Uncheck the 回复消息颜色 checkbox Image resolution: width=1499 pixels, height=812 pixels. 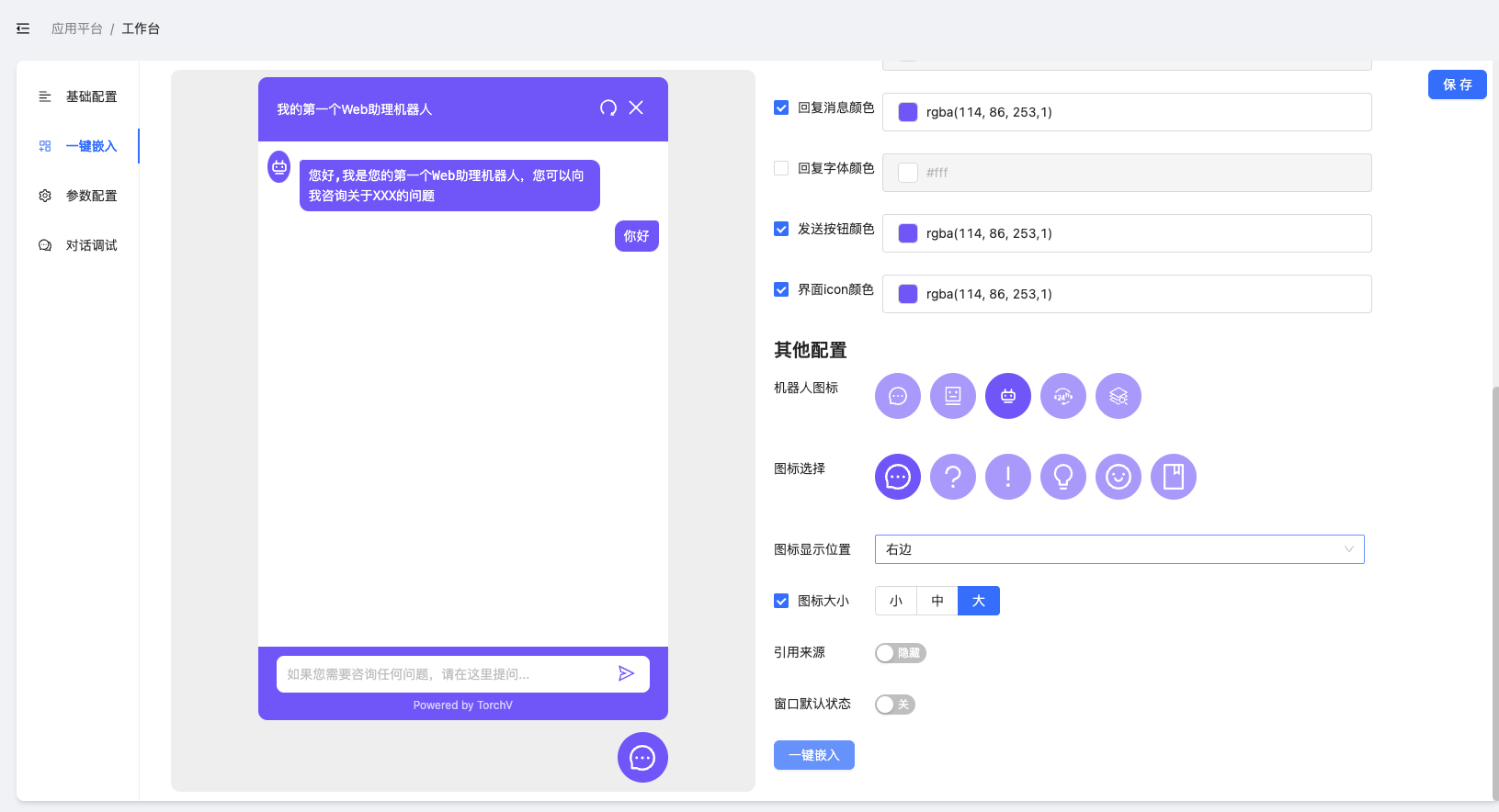781,107
